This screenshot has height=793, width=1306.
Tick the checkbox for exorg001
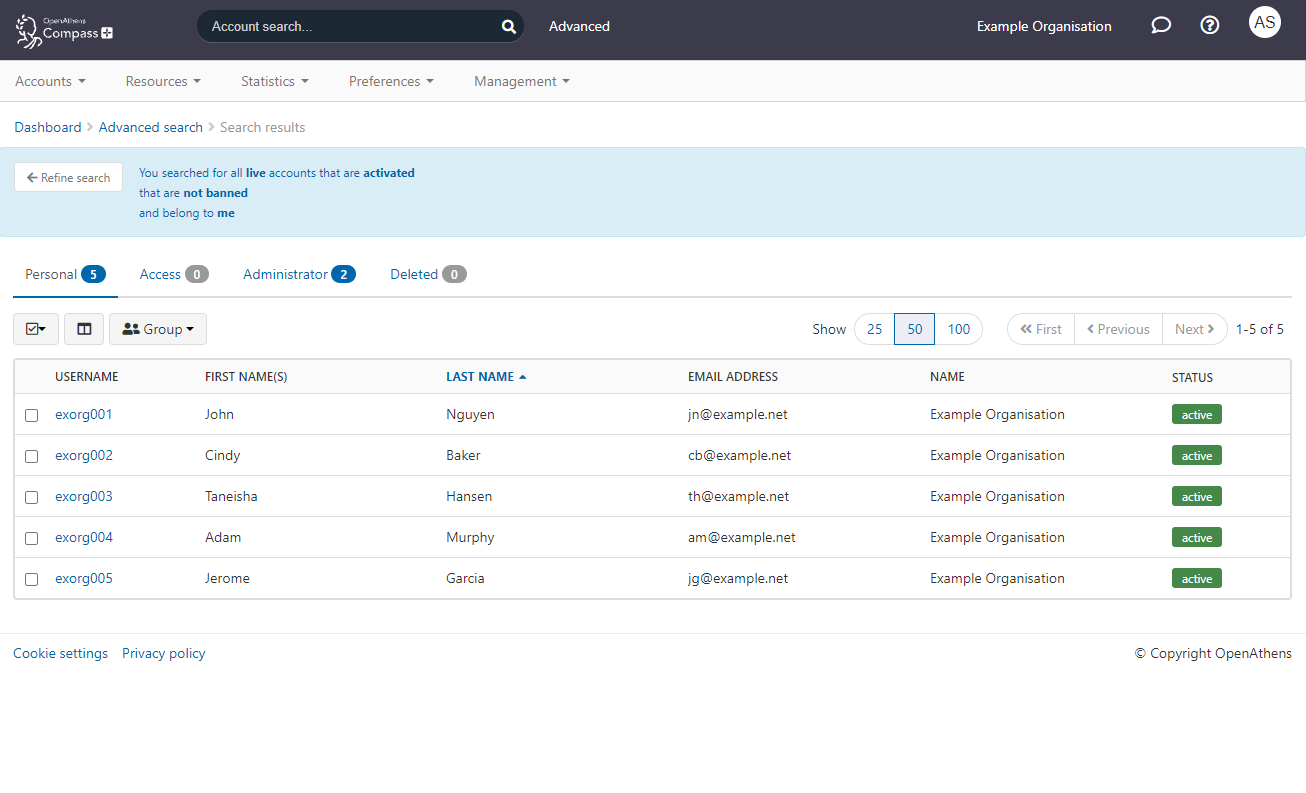pyautogui.click(x=31, y=414)
